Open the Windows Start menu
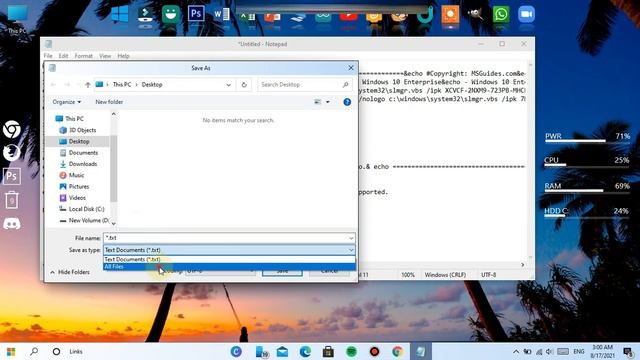Viewport: 640px width, 360px height. (x=11, y=351)
